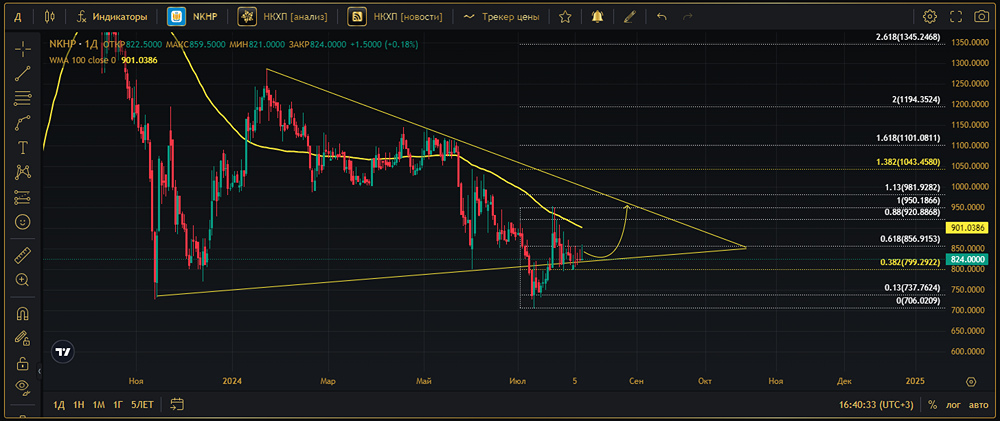Add symbol to favorites with star icon
Viewport: 1000px width, 421px height.
(565, 17)
